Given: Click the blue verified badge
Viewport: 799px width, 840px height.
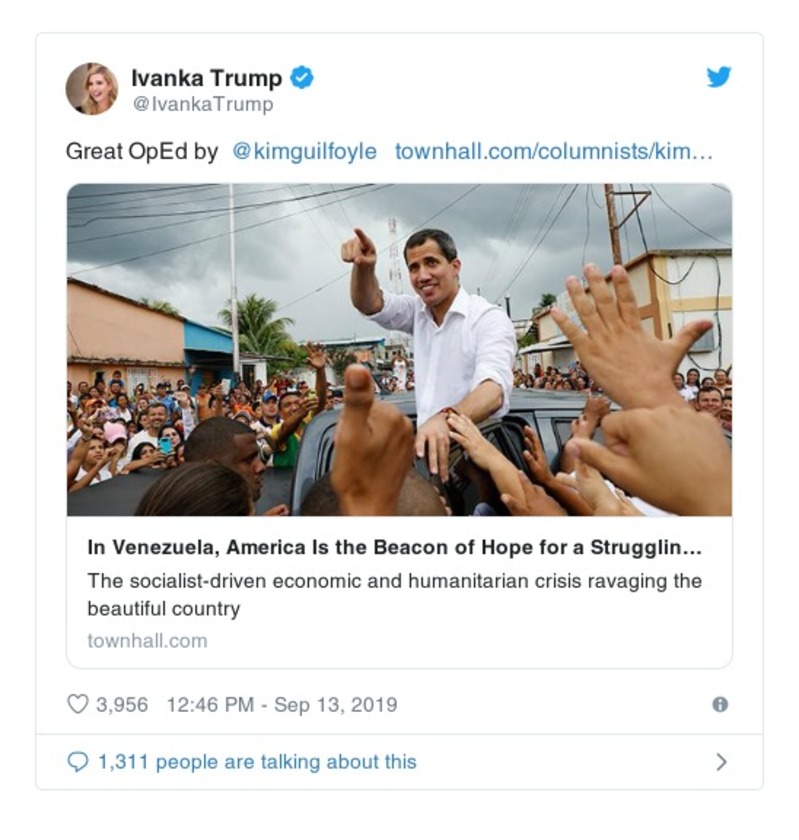Looking at the screenshot, I should click(302, 78).
